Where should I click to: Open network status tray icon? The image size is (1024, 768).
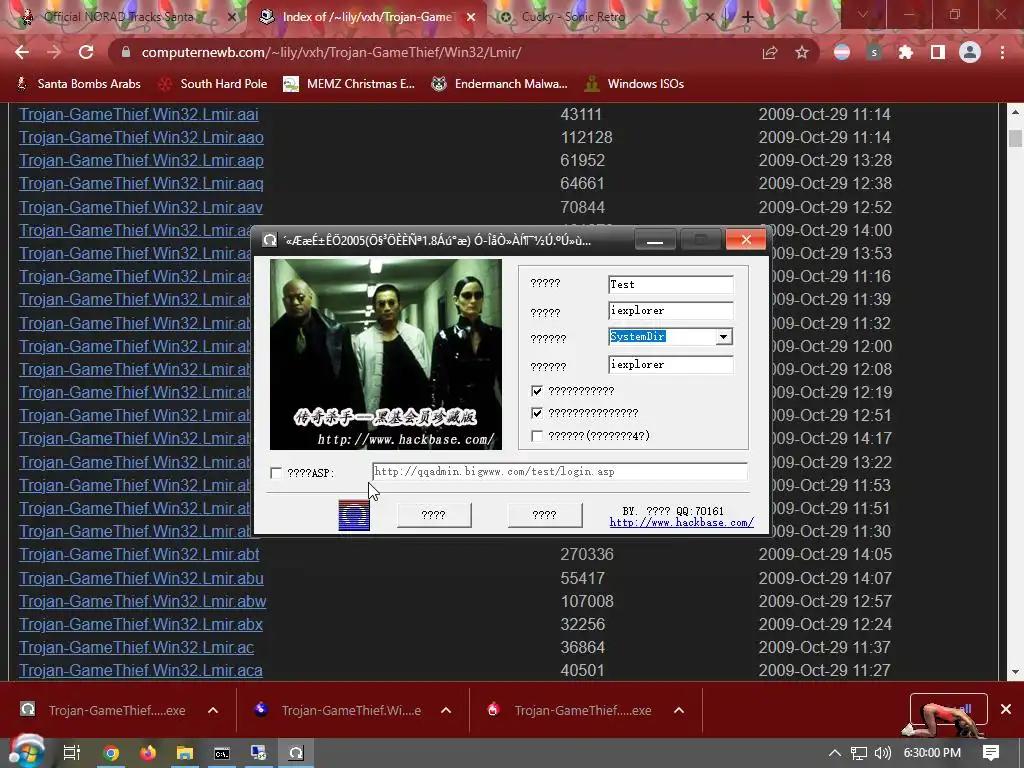pos(859,753)
